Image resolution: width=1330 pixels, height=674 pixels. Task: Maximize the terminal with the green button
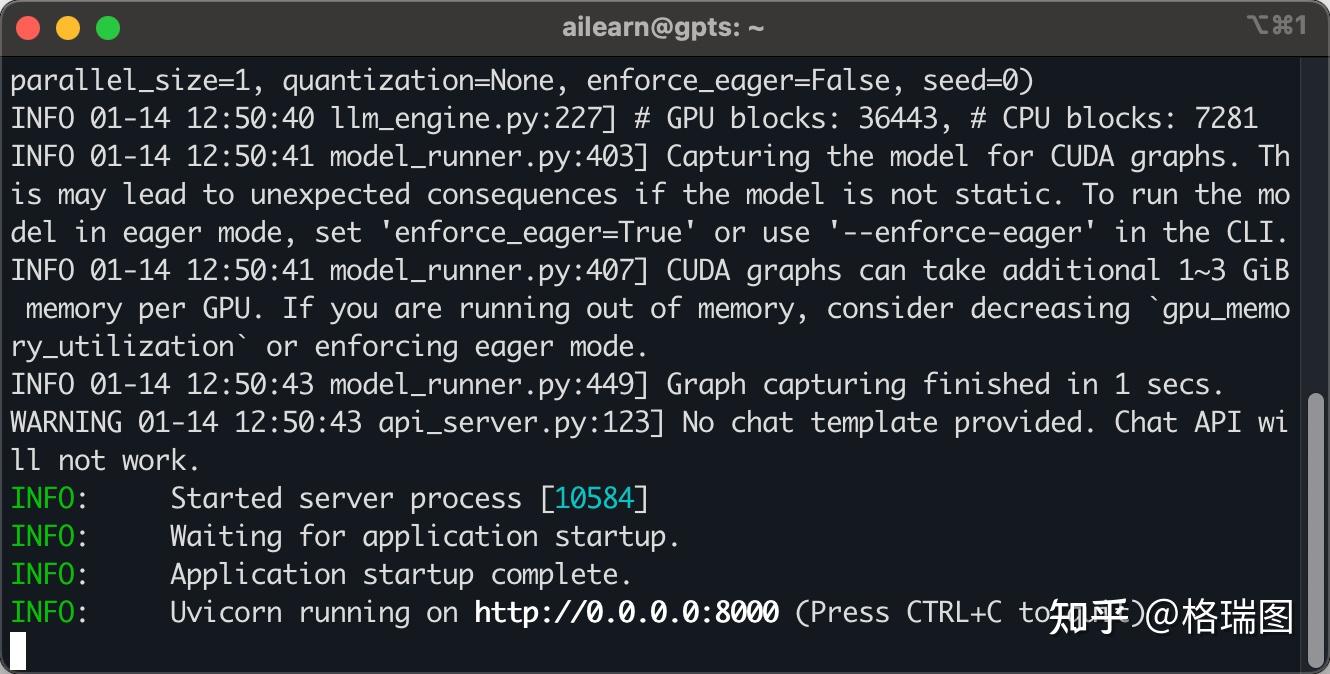click(x=108, y=28)
